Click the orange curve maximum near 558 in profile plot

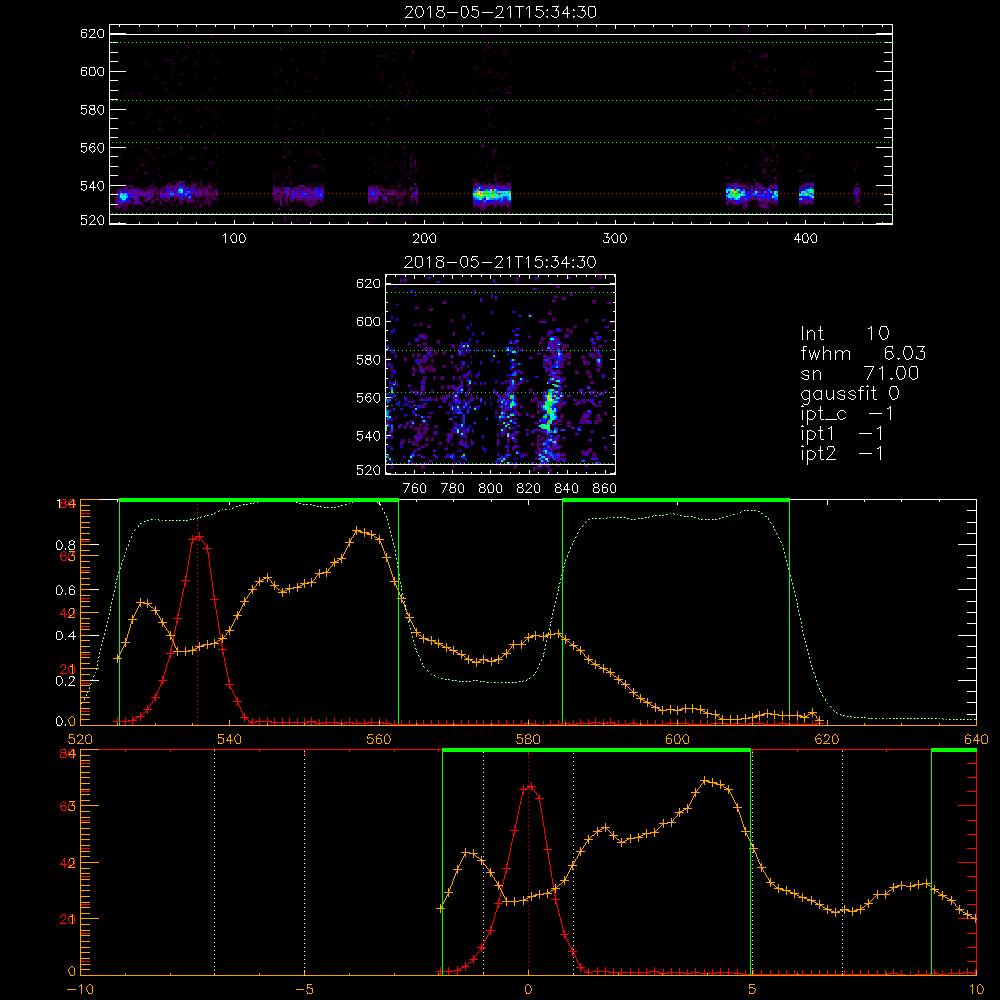click(357, 530)
